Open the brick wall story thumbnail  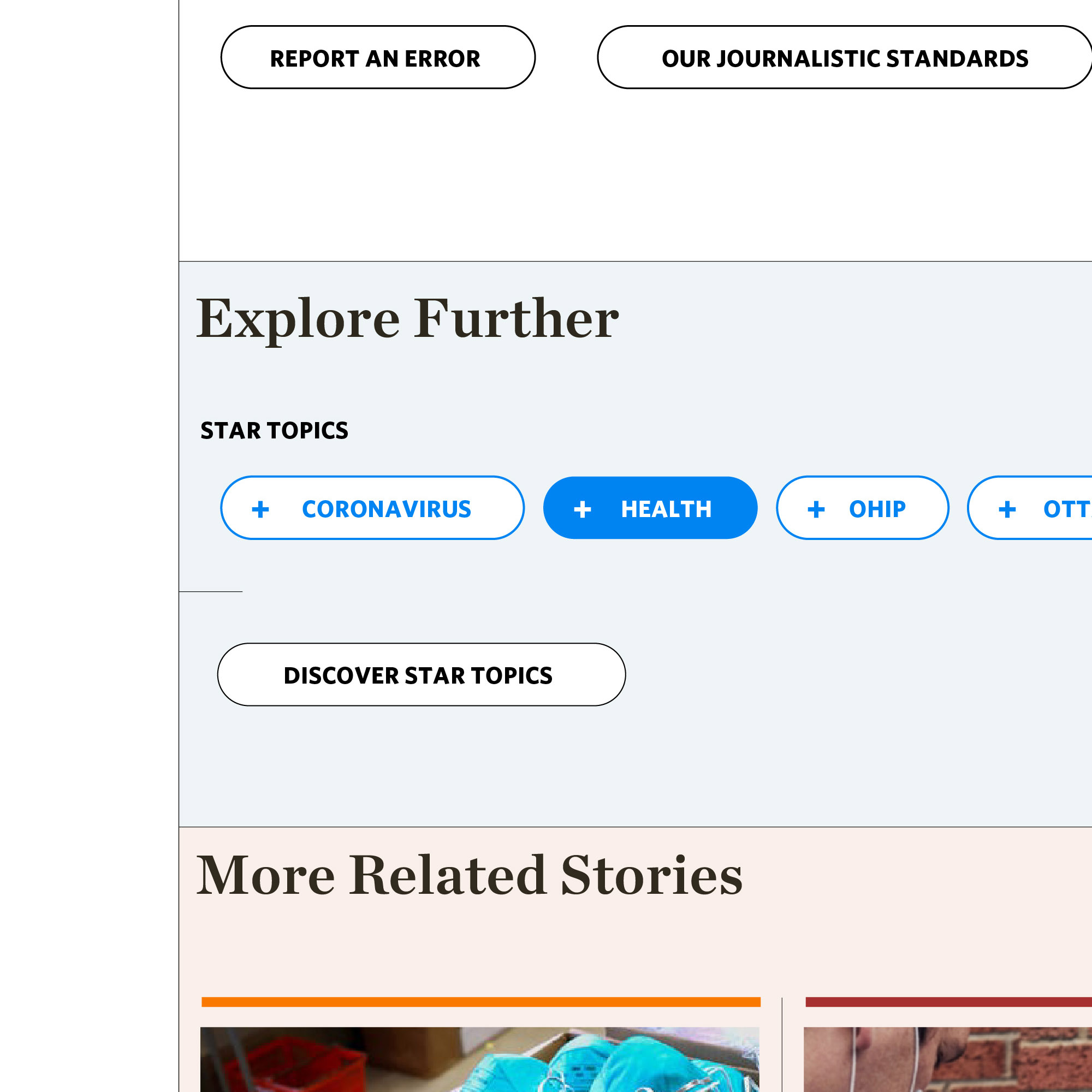[x=948, y=1059]
